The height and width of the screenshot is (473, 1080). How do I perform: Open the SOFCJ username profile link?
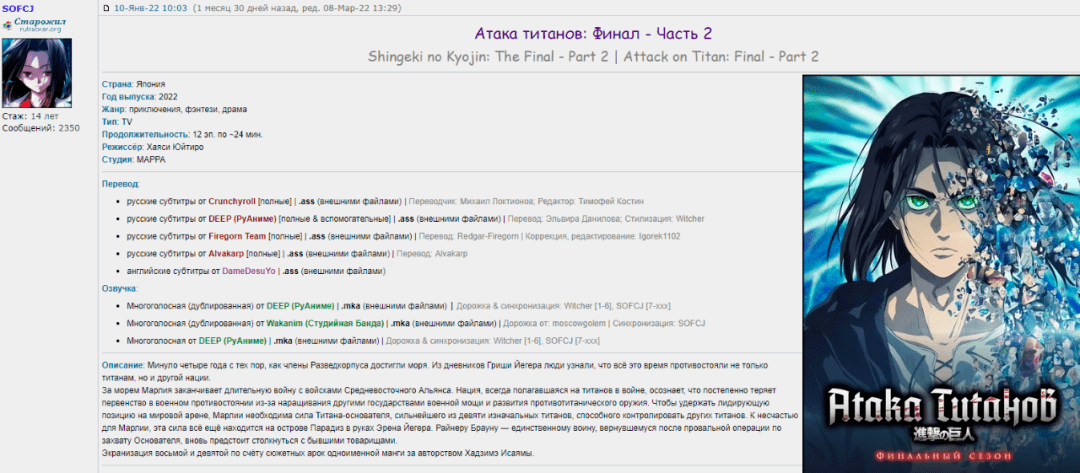pyautogui.click(x=18, y=8)
